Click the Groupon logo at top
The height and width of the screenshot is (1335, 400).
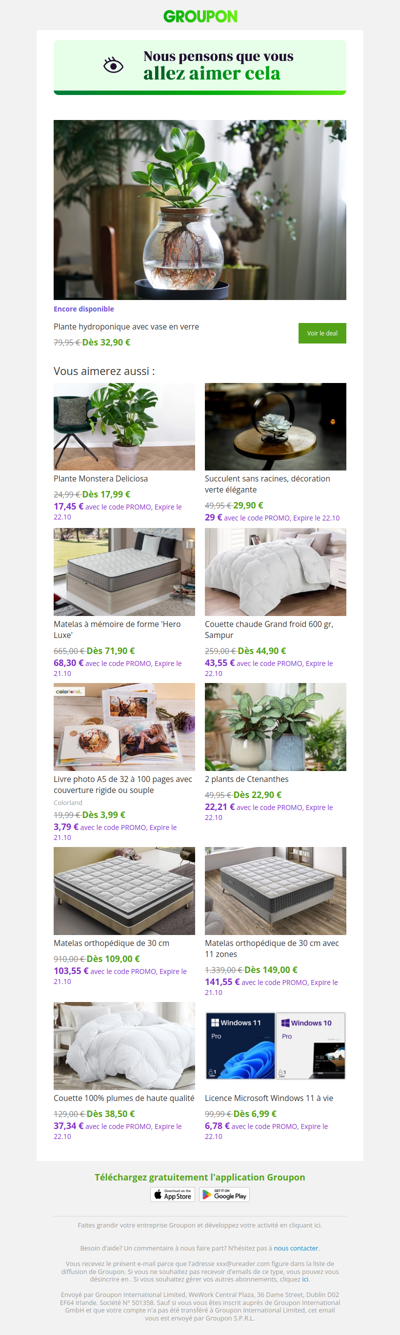coord(200,16)
